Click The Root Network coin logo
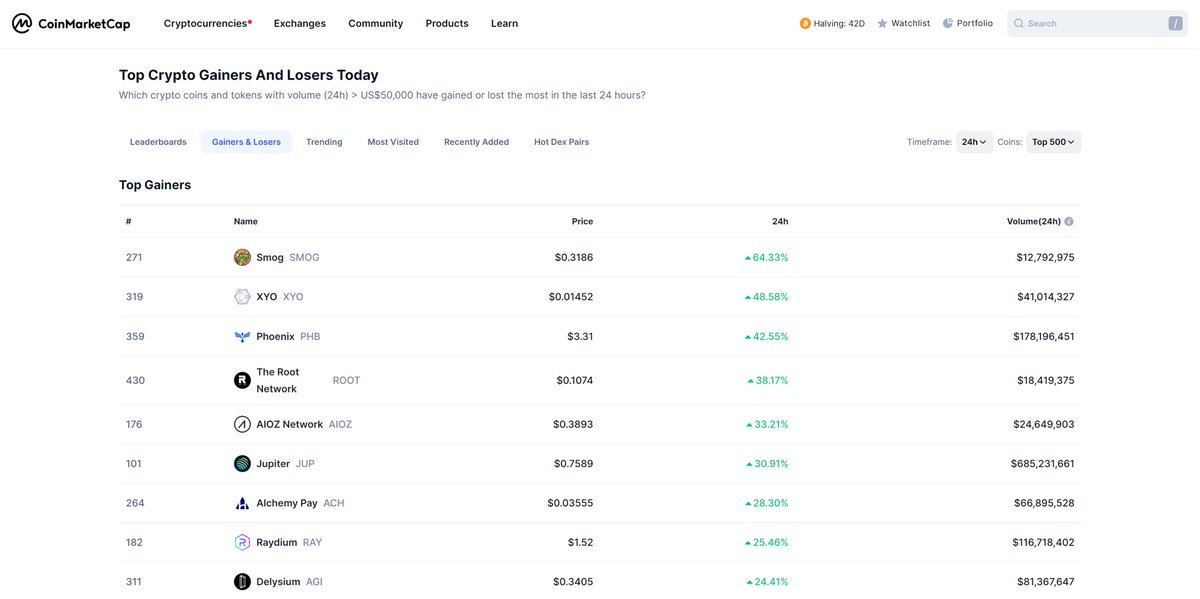 click(x=242, y=380)
